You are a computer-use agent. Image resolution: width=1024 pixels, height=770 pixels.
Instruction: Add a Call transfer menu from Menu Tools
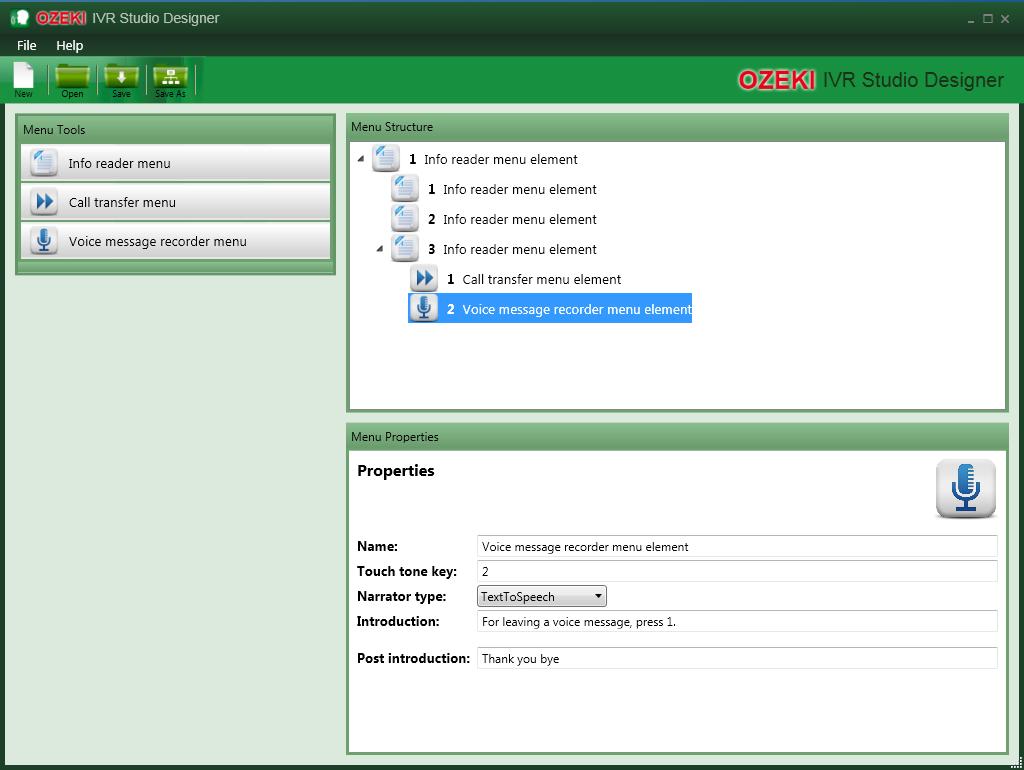(176, 202)
